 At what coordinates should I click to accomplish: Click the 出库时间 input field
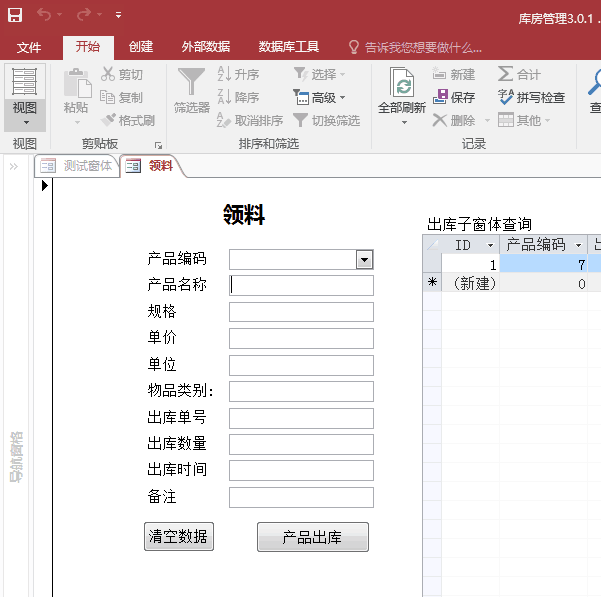[x=301, y=470]
